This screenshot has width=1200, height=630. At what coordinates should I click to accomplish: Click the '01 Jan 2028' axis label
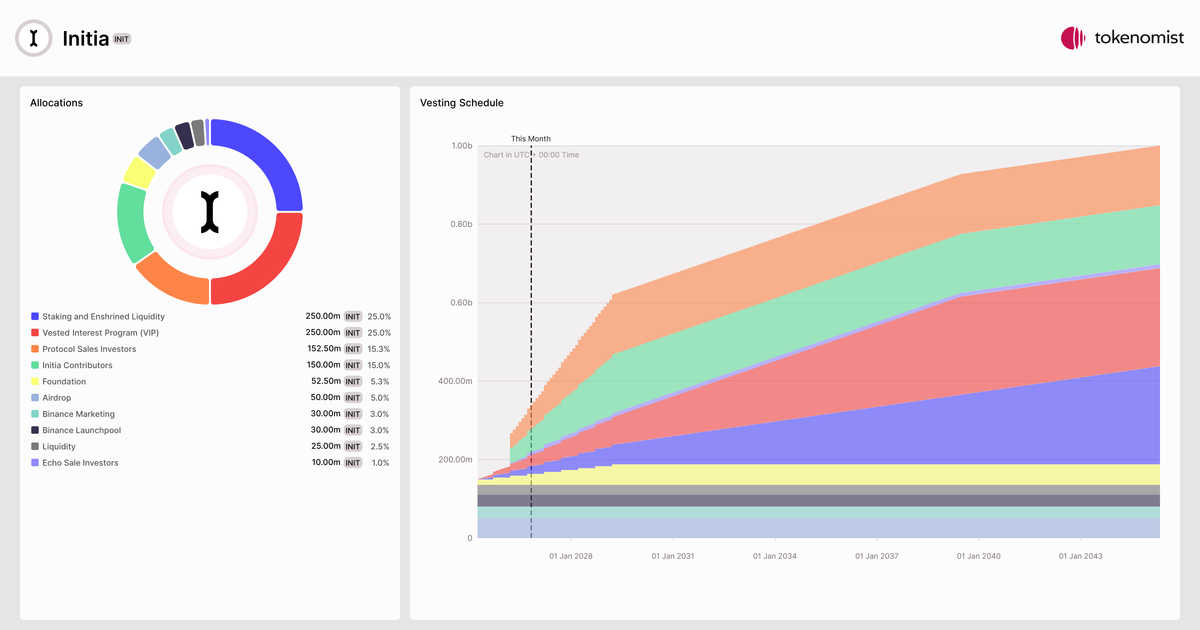pos(571,555)
